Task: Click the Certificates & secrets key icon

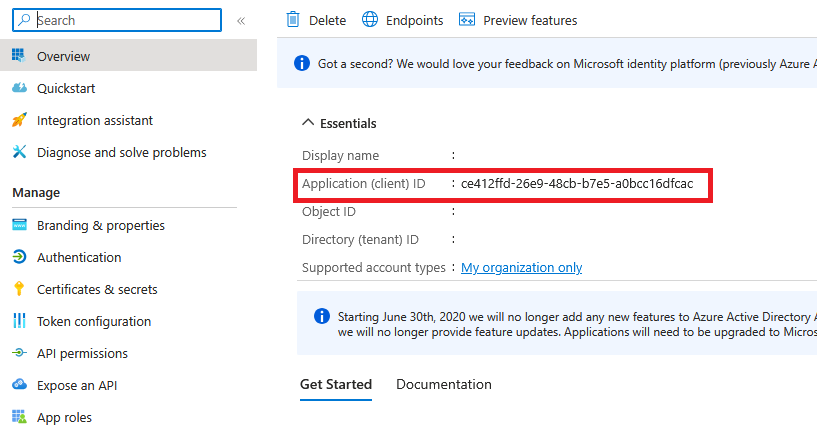Action: pos(19,290)
